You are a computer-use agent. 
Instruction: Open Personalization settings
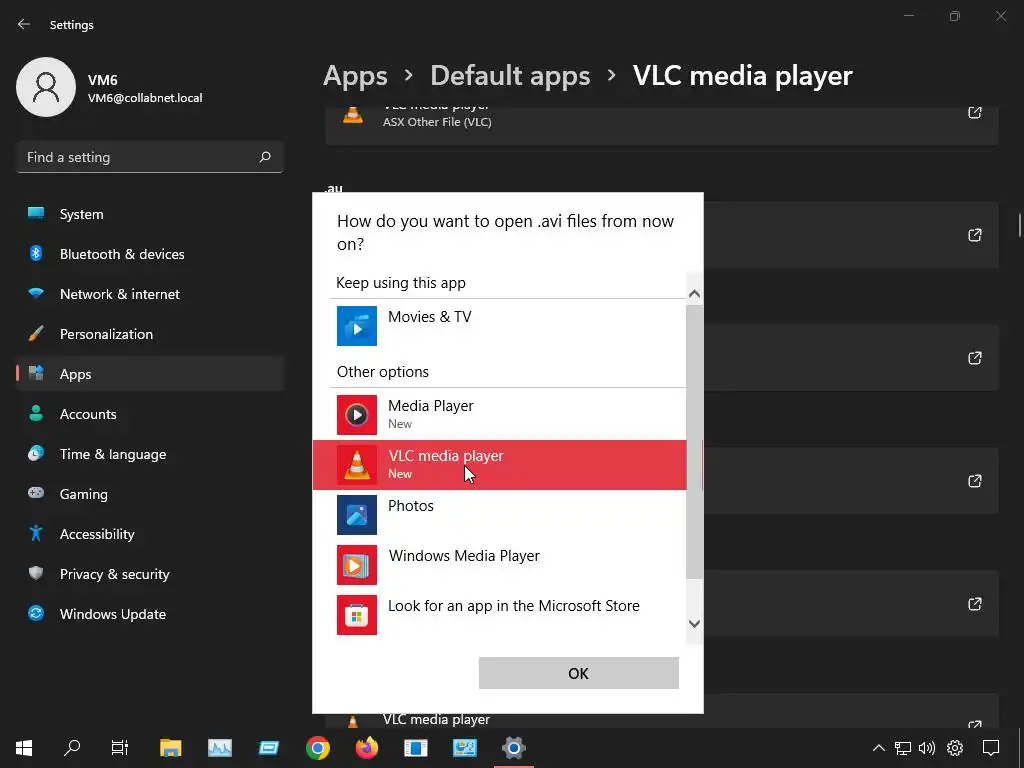coord(150,334)
